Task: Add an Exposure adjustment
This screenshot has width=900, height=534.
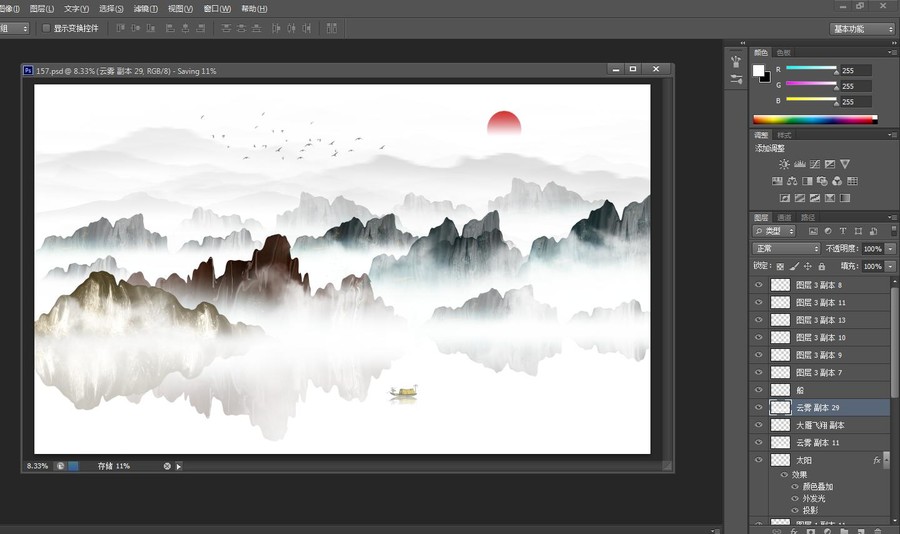Action: pos(829,164)
